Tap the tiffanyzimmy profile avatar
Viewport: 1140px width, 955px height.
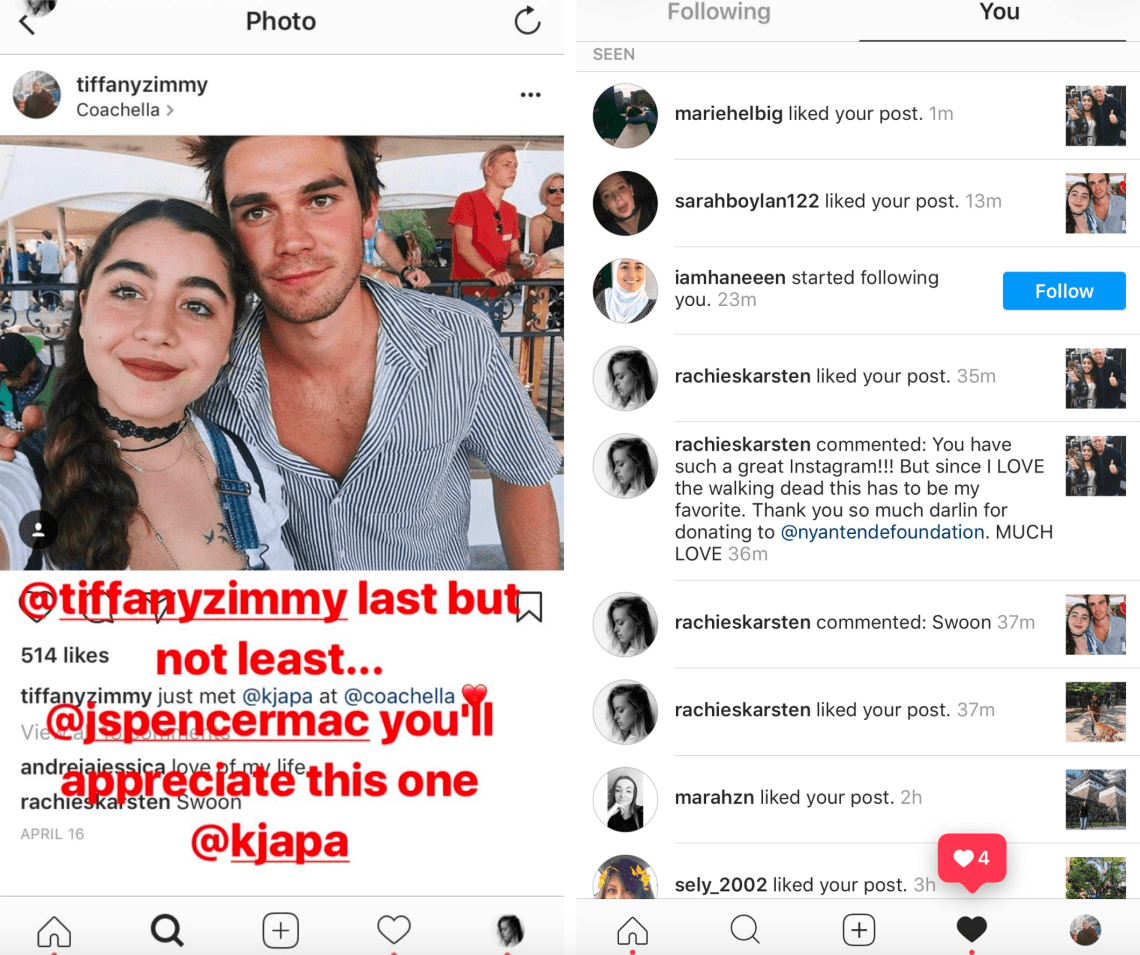point(37,95)
